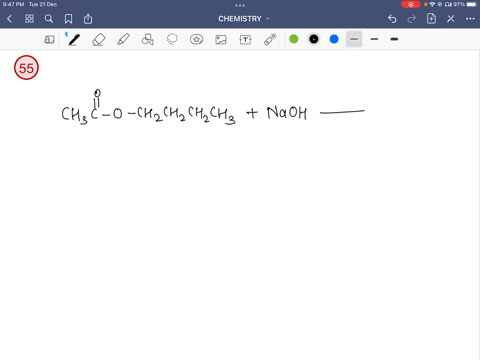The image size is (480, 360).
Task: Undo the last stroke
Action: (392, 19)
